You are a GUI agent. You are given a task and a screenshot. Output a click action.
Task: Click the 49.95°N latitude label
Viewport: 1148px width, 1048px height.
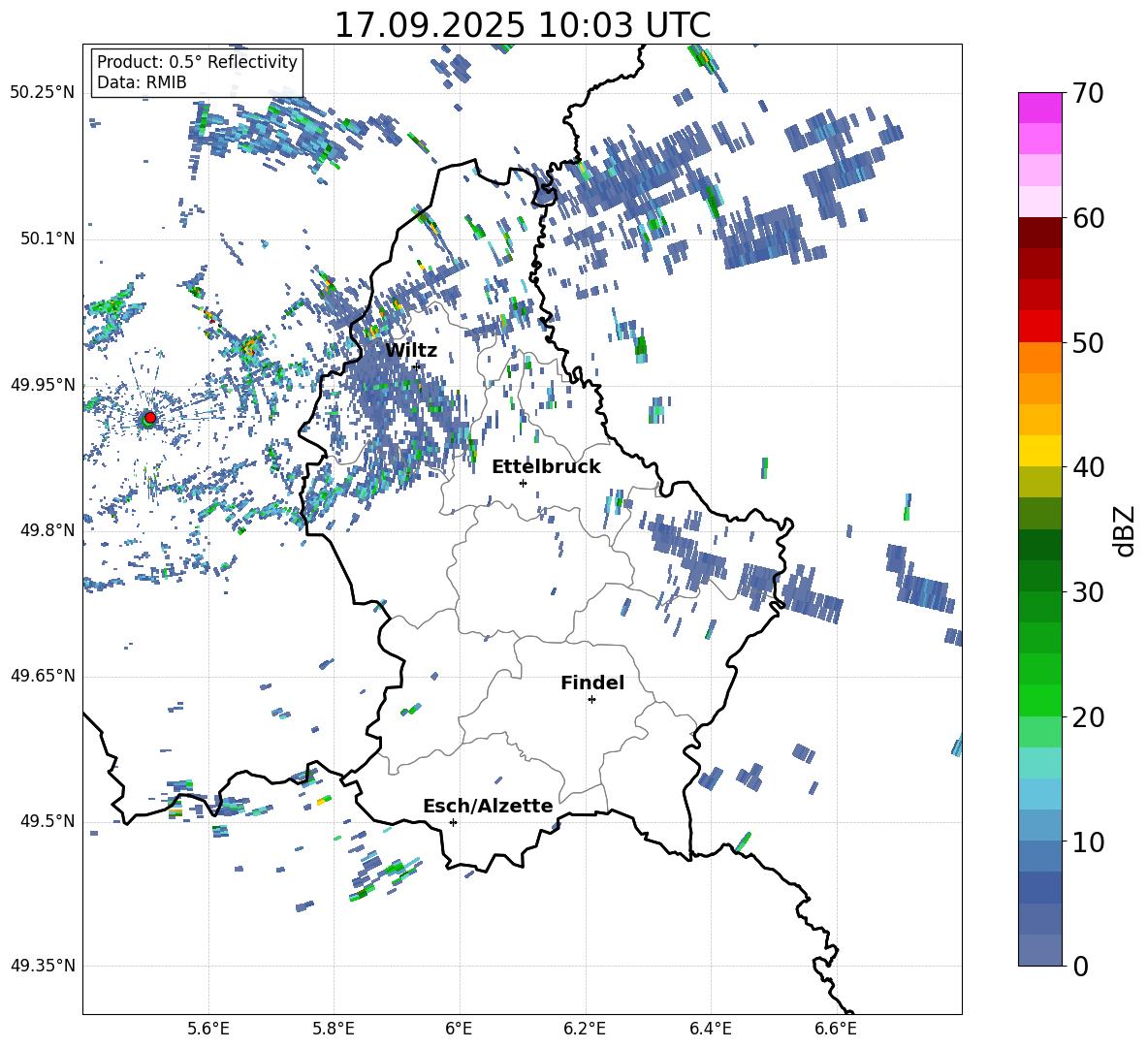[43, 385]
